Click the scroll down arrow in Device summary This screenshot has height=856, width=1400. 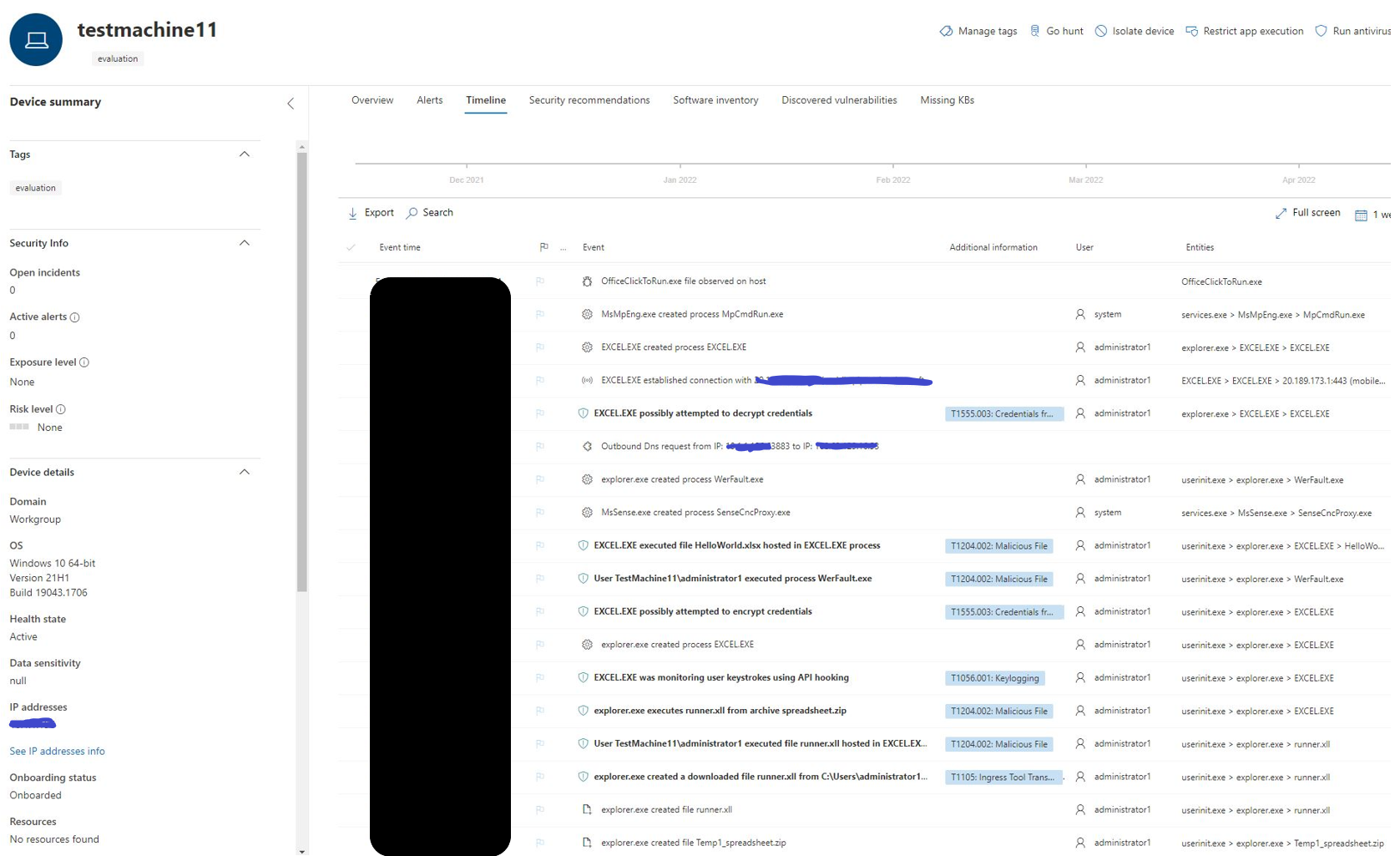coord(301,851)
